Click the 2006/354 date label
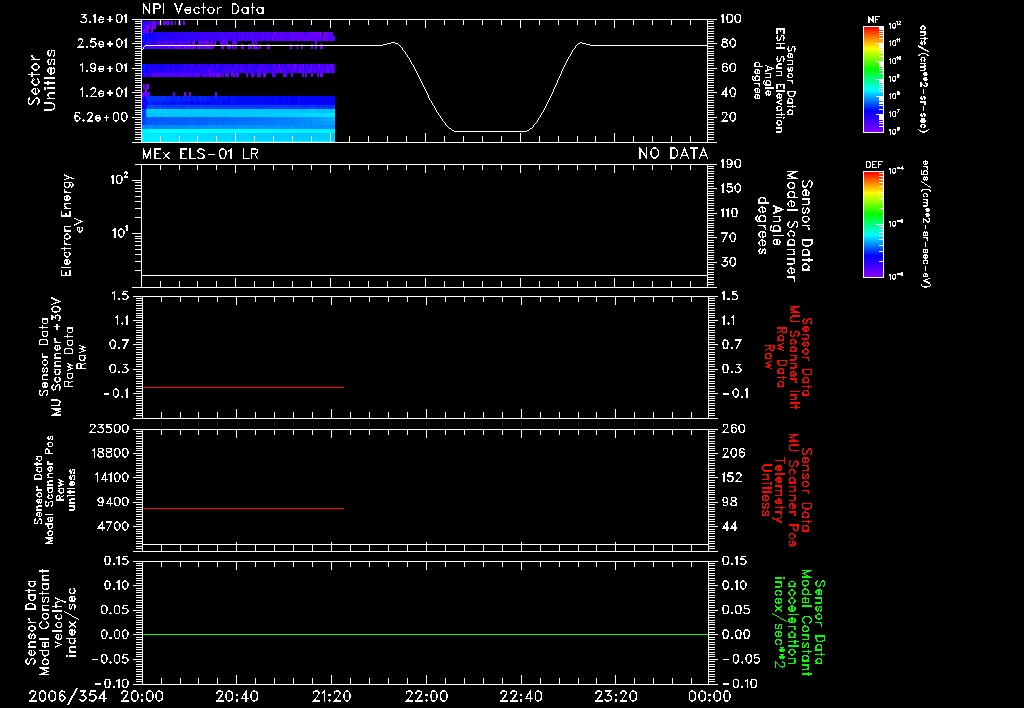 coord(67,696)
